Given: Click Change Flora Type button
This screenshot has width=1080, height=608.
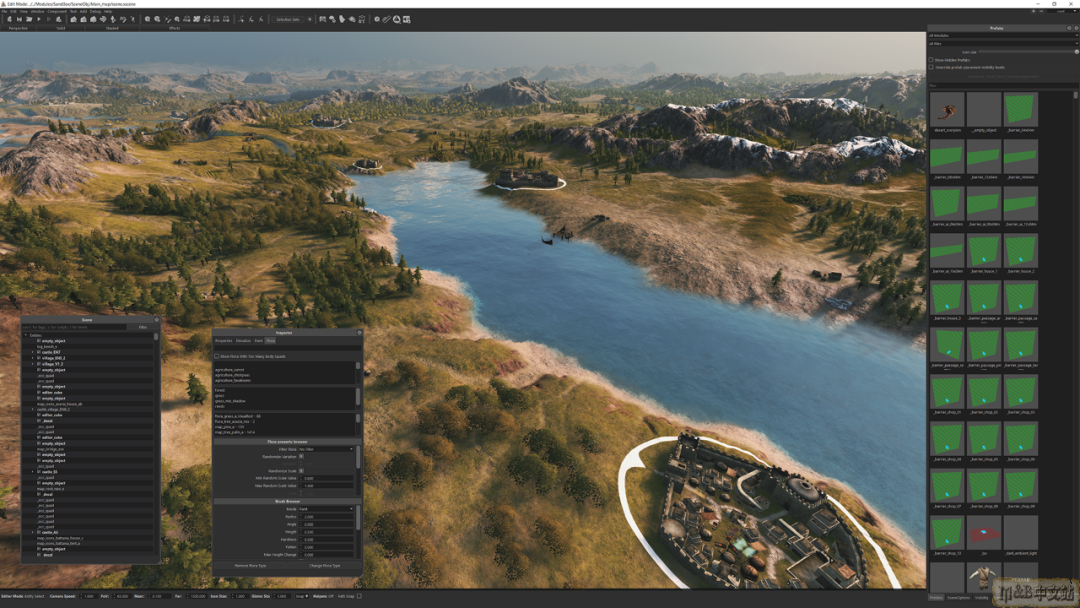Looking at the screenshot, I should tap(324, 565).
